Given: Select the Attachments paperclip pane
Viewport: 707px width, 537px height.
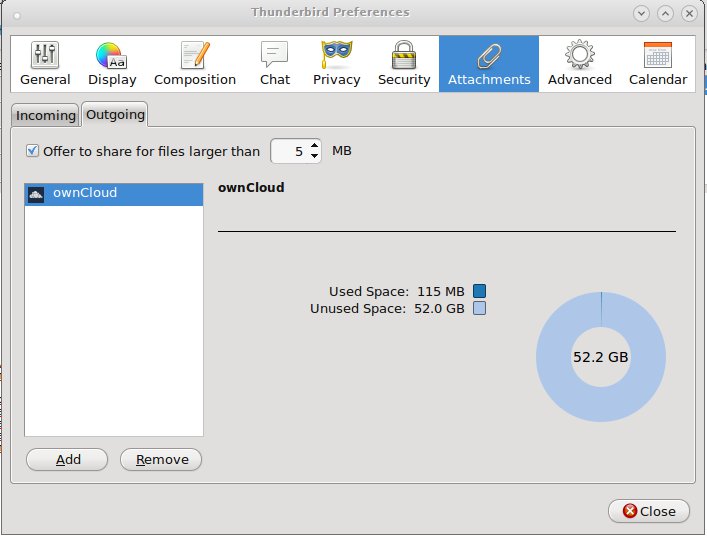Looking at the screenshot, I should tap(489, 64).
